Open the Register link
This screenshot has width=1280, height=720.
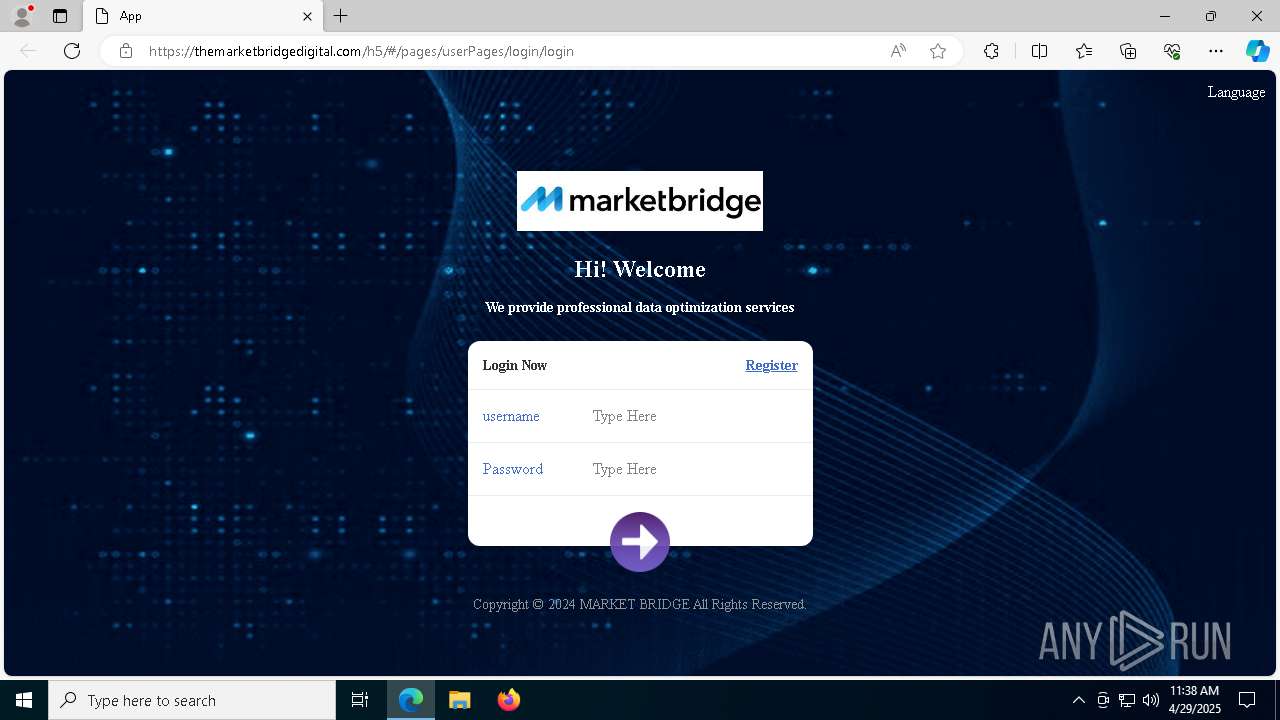771,365
